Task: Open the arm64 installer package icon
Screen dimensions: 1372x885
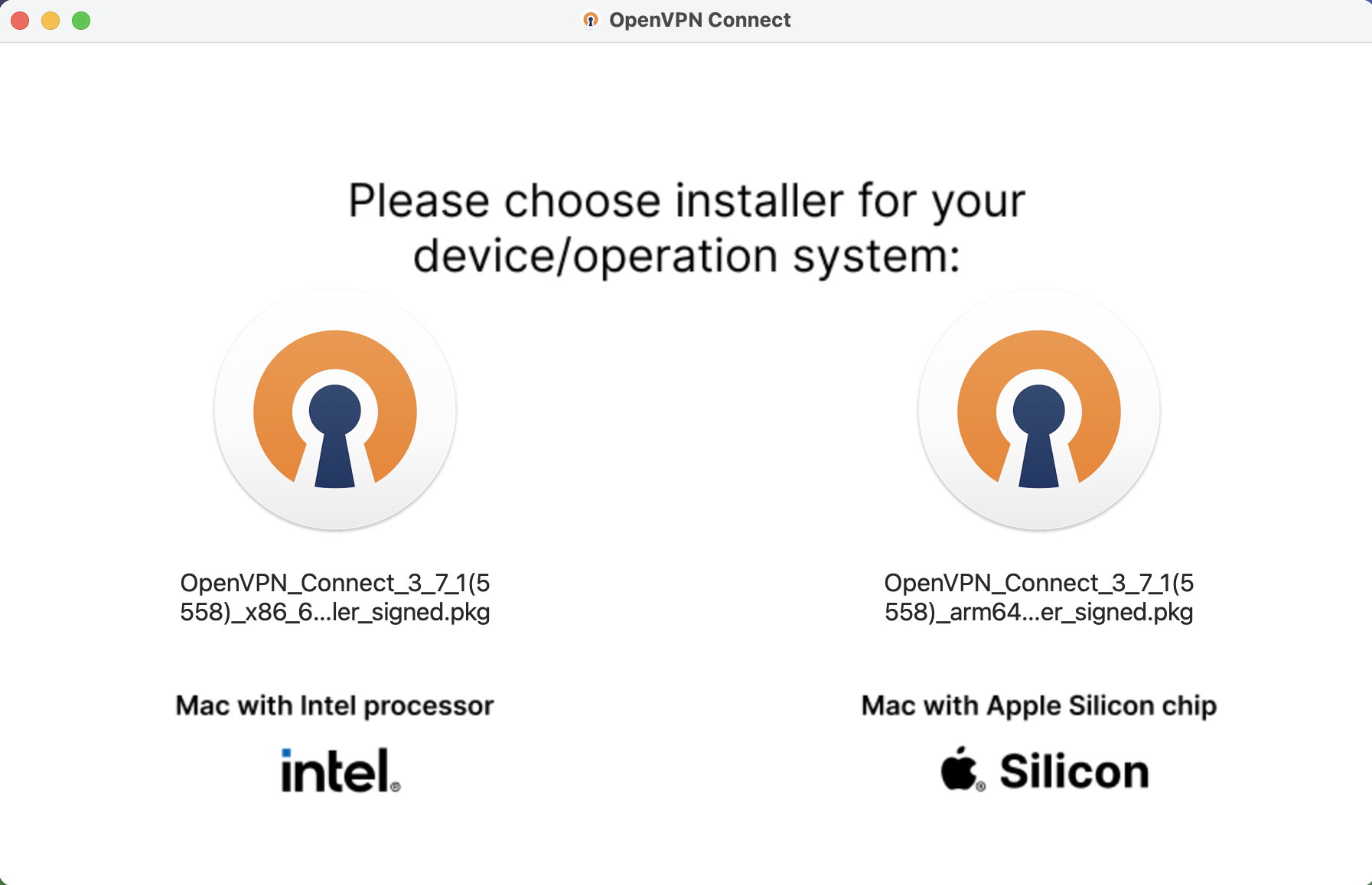Action: point(1038,409)
